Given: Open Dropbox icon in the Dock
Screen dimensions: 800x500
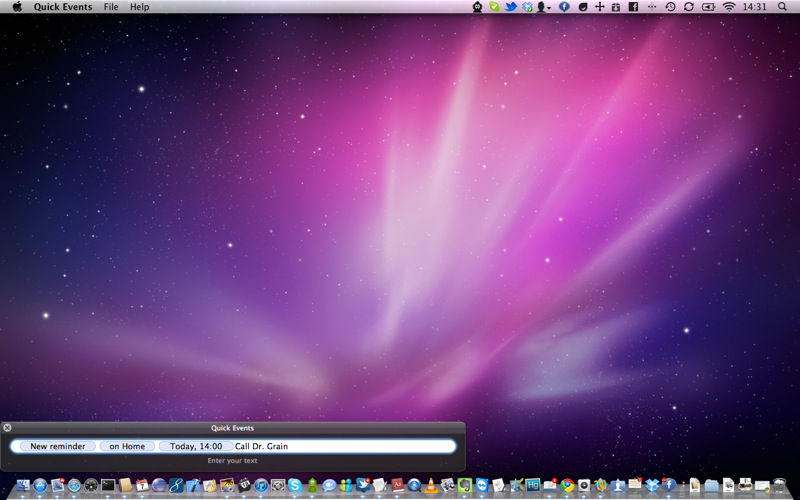Looking at the screenshot, I should pyautogui.click(x=652, y=485).
